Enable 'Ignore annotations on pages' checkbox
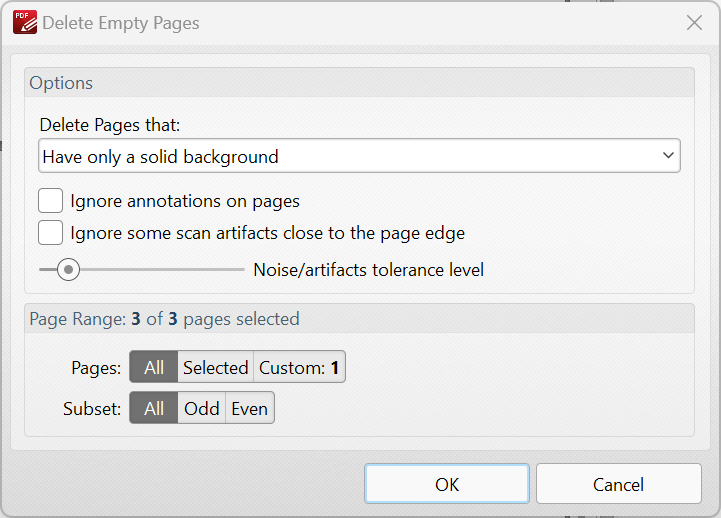This screenshot has width=721, height=518. tap(51, 201)
